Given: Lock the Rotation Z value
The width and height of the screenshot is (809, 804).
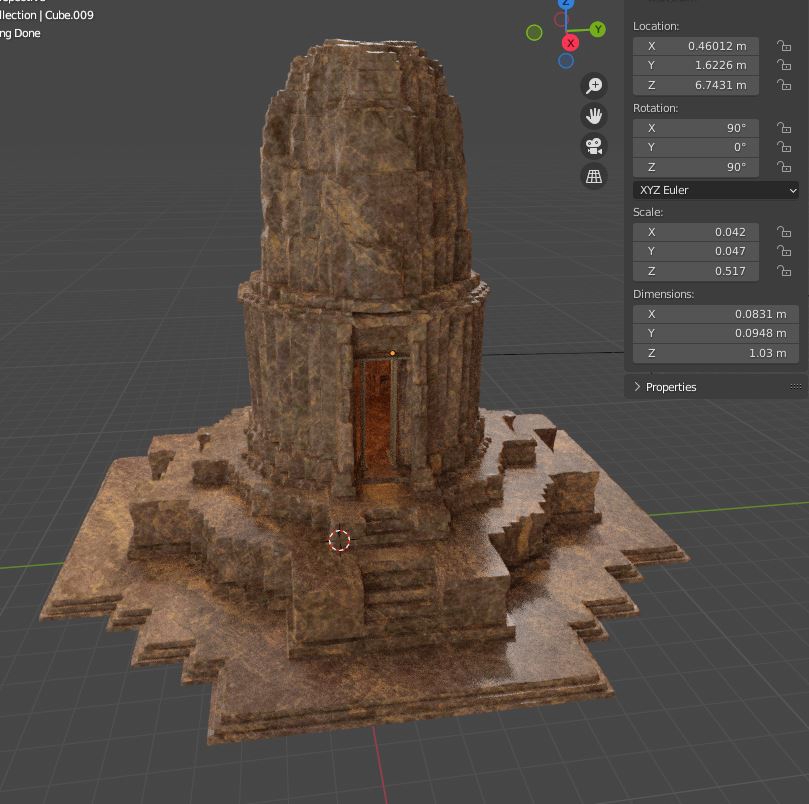Looking at the screenshot, I should pos(784,167).
